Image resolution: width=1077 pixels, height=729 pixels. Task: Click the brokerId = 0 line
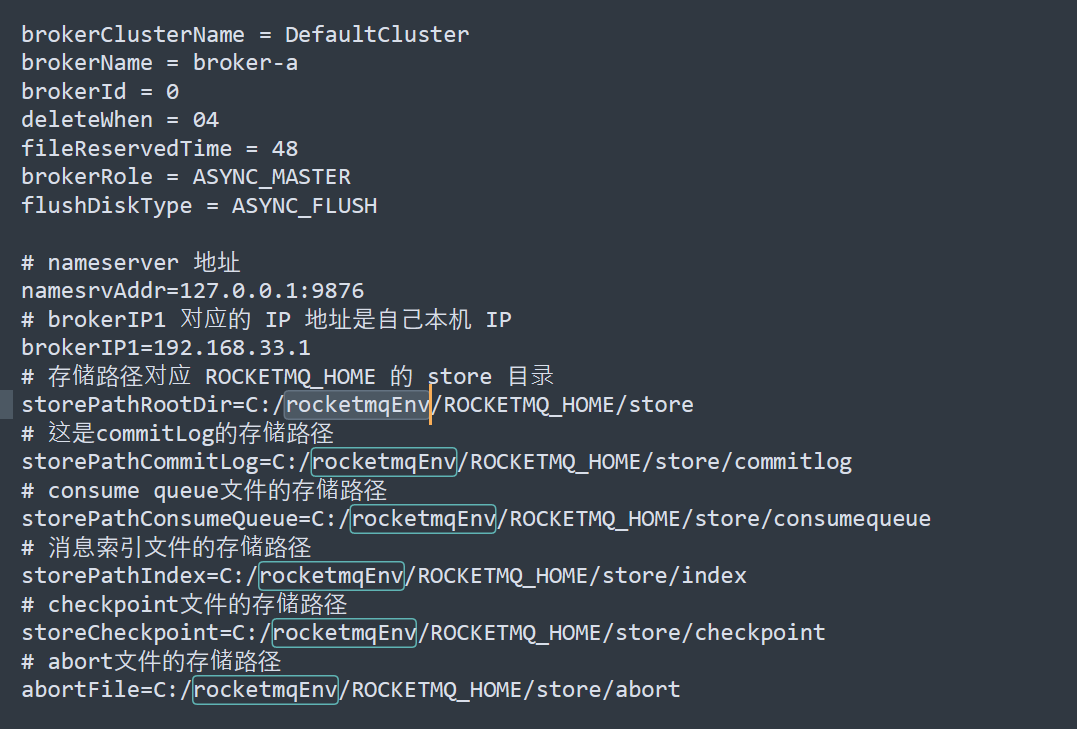pos(100,91)
